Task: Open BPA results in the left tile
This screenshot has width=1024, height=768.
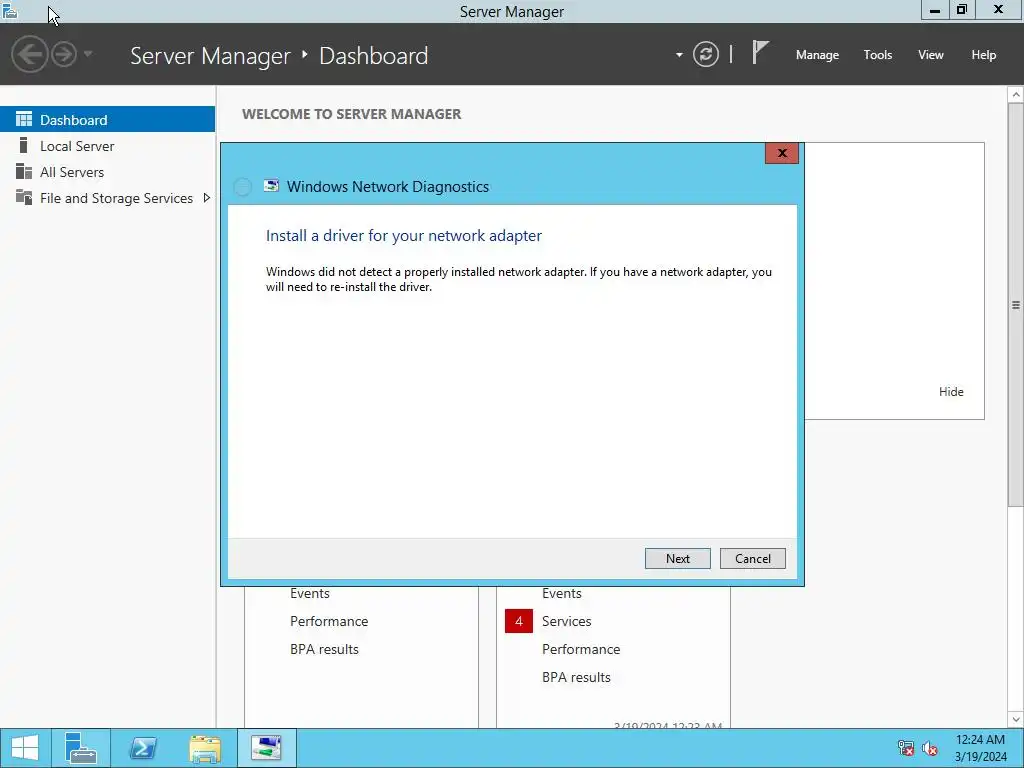Action: [x=324, y=649]
